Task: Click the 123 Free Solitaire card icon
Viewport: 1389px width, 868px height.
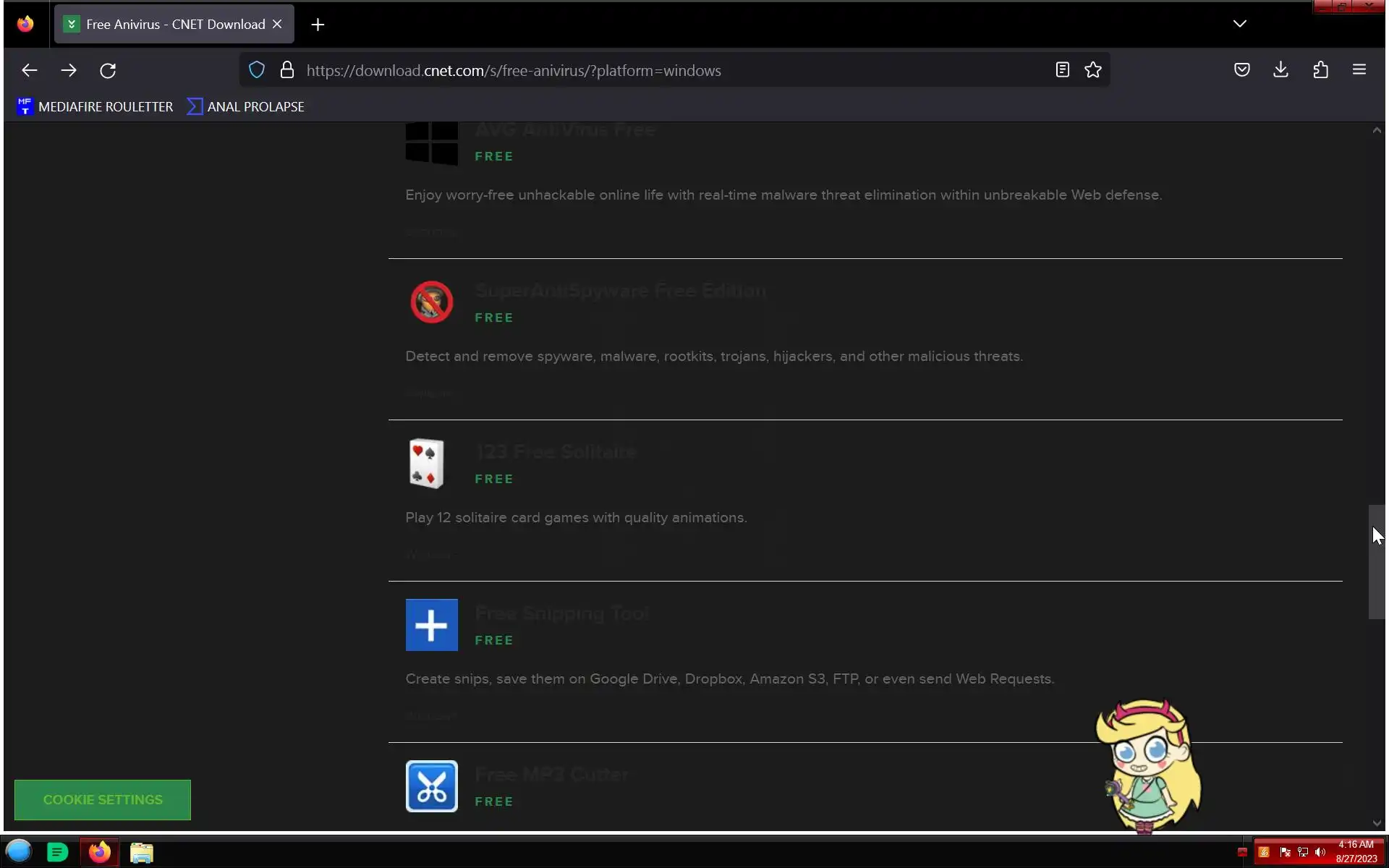Action: (x=427, y=464)
